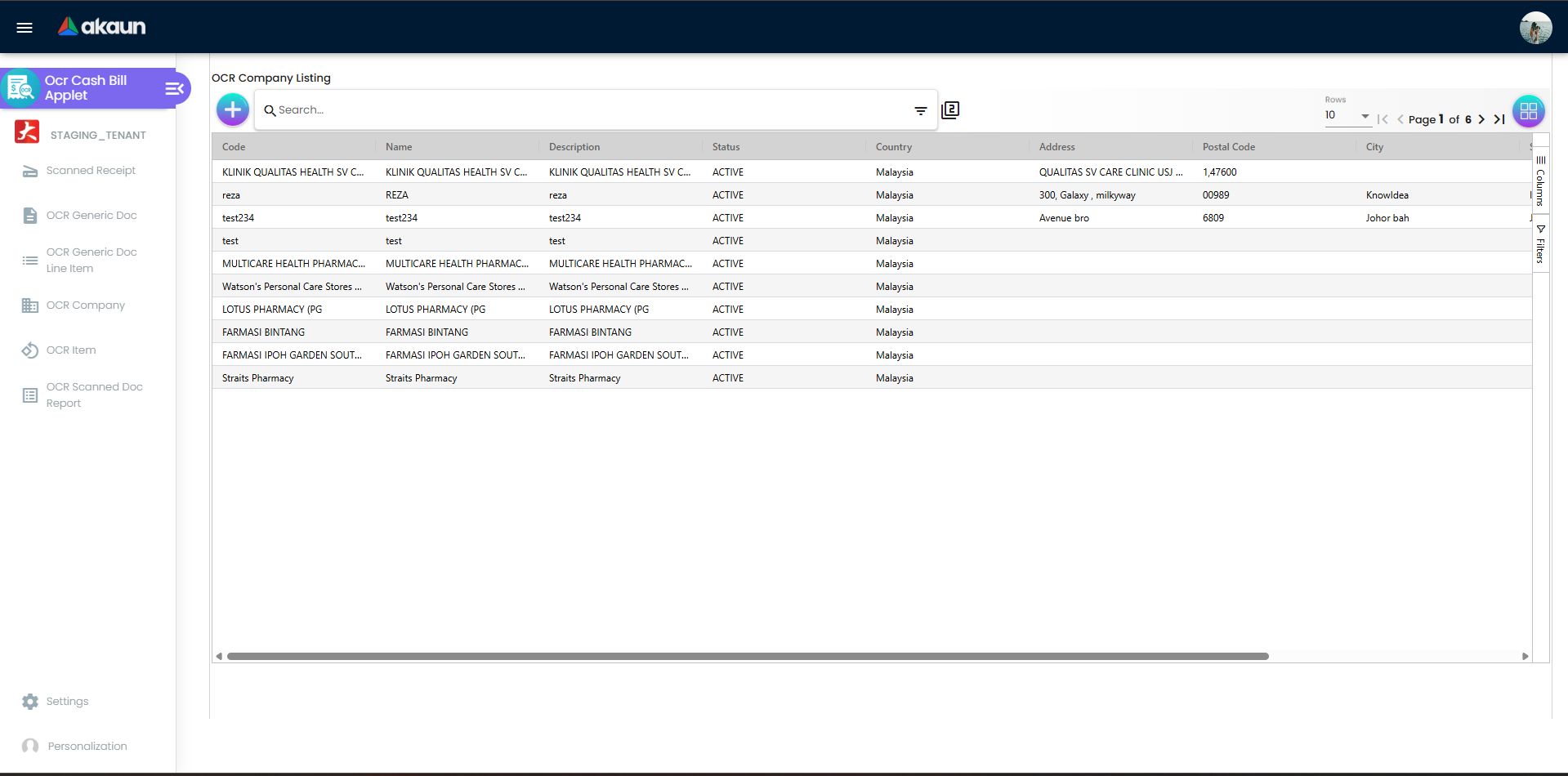The image size is (1568, 776).
Task: Open OCR Scanned Doc Report menu item
Action: (x=95, y=395)
